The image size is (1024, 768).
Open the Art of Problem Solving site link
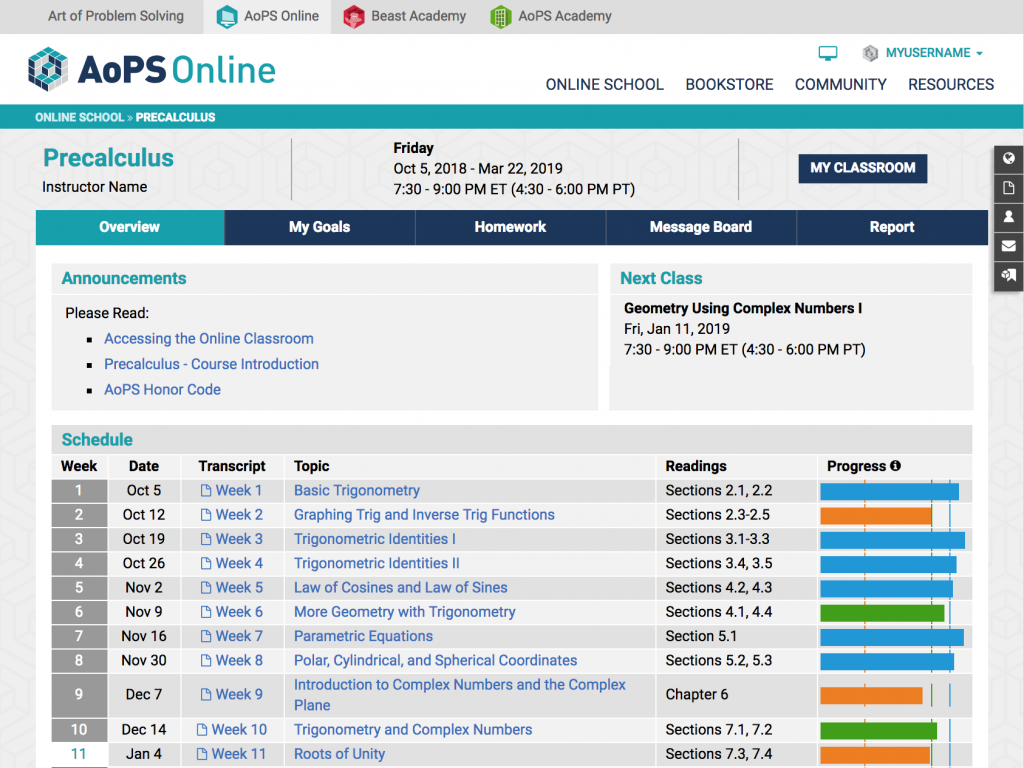116,16
